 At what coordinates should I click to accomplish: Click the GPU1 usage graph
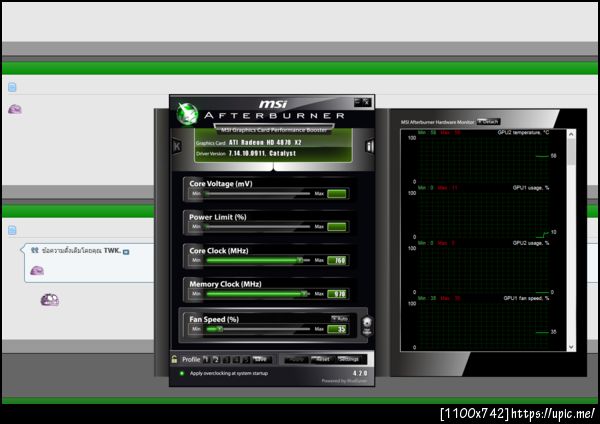pyautogui.click(x=484, y=214)
